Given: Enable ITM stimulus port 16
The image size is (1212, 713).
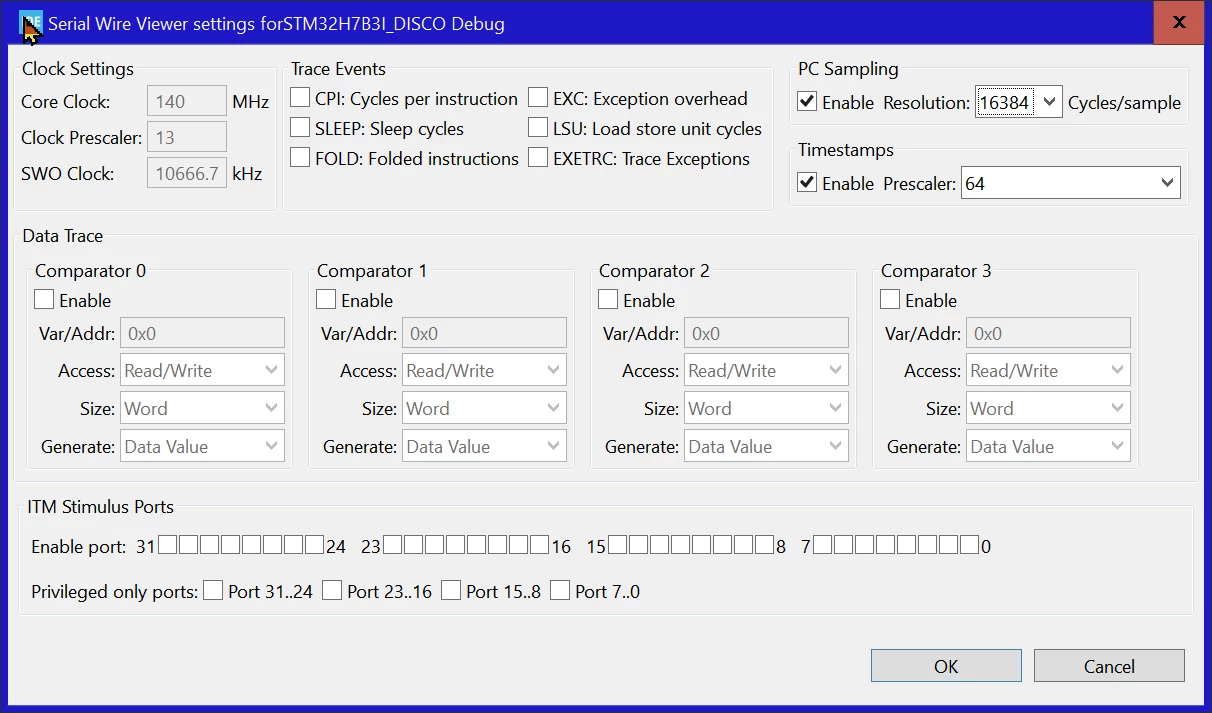Looking at the screenshot, I should pyautogui.click(x=540, y=545).
